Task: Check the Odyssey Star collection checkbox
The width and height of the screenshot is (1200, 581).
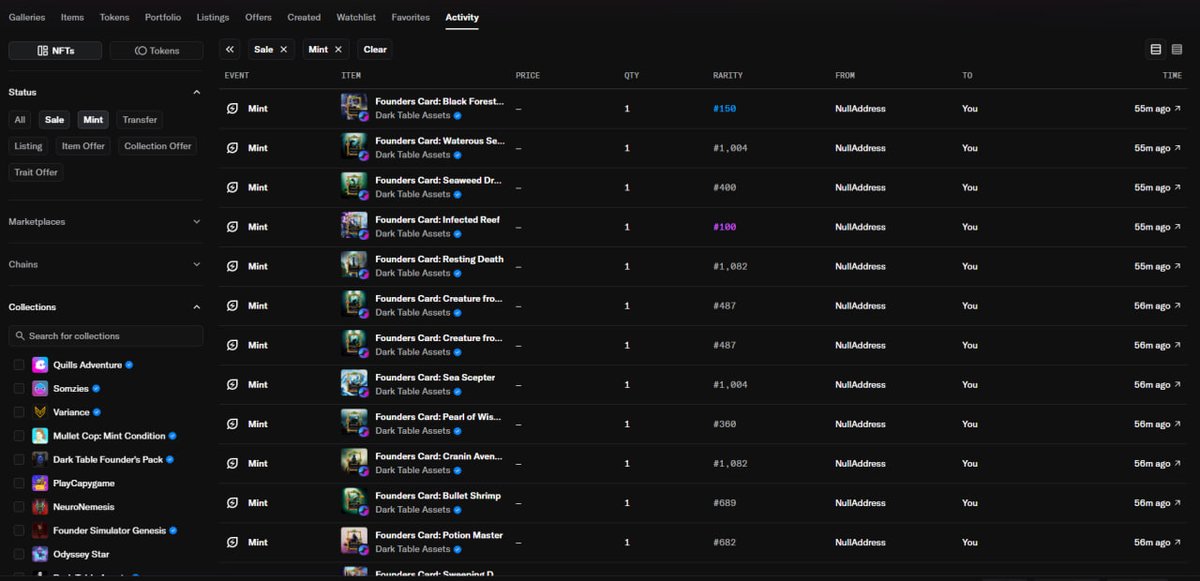Action: 19,554
